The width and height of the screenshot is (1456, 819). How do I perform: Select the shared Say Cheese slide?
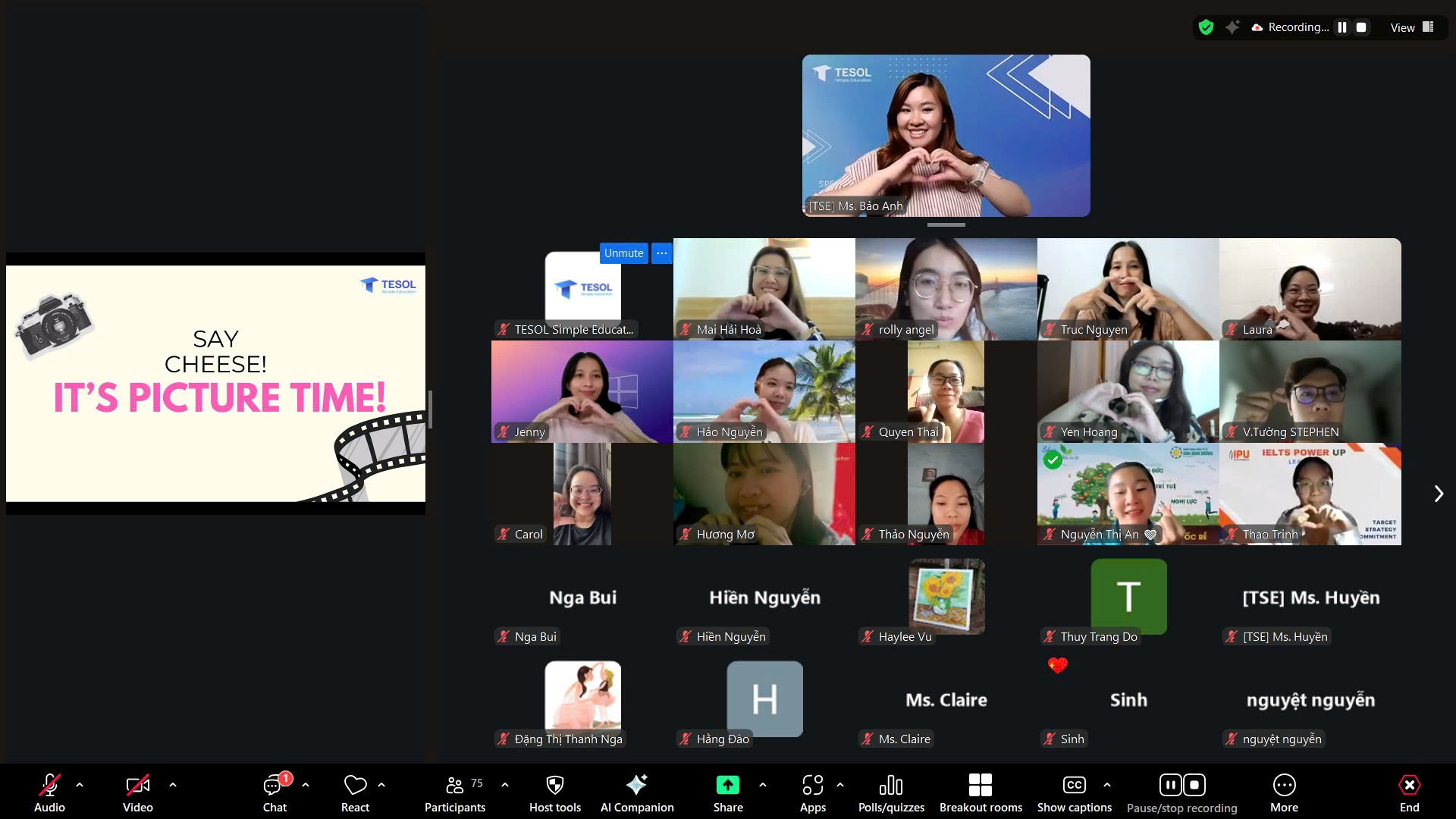pyautogui.click(x=215, y=384)
